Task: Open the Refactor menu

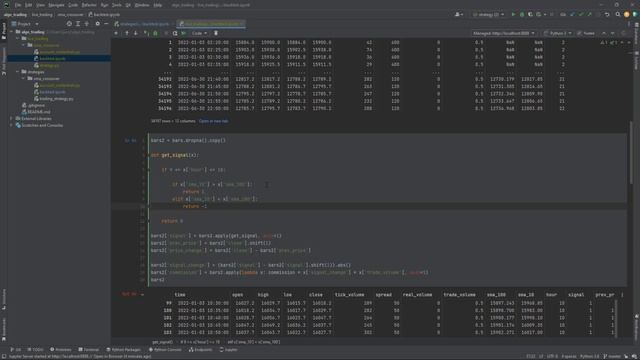Action: [89, 5]
